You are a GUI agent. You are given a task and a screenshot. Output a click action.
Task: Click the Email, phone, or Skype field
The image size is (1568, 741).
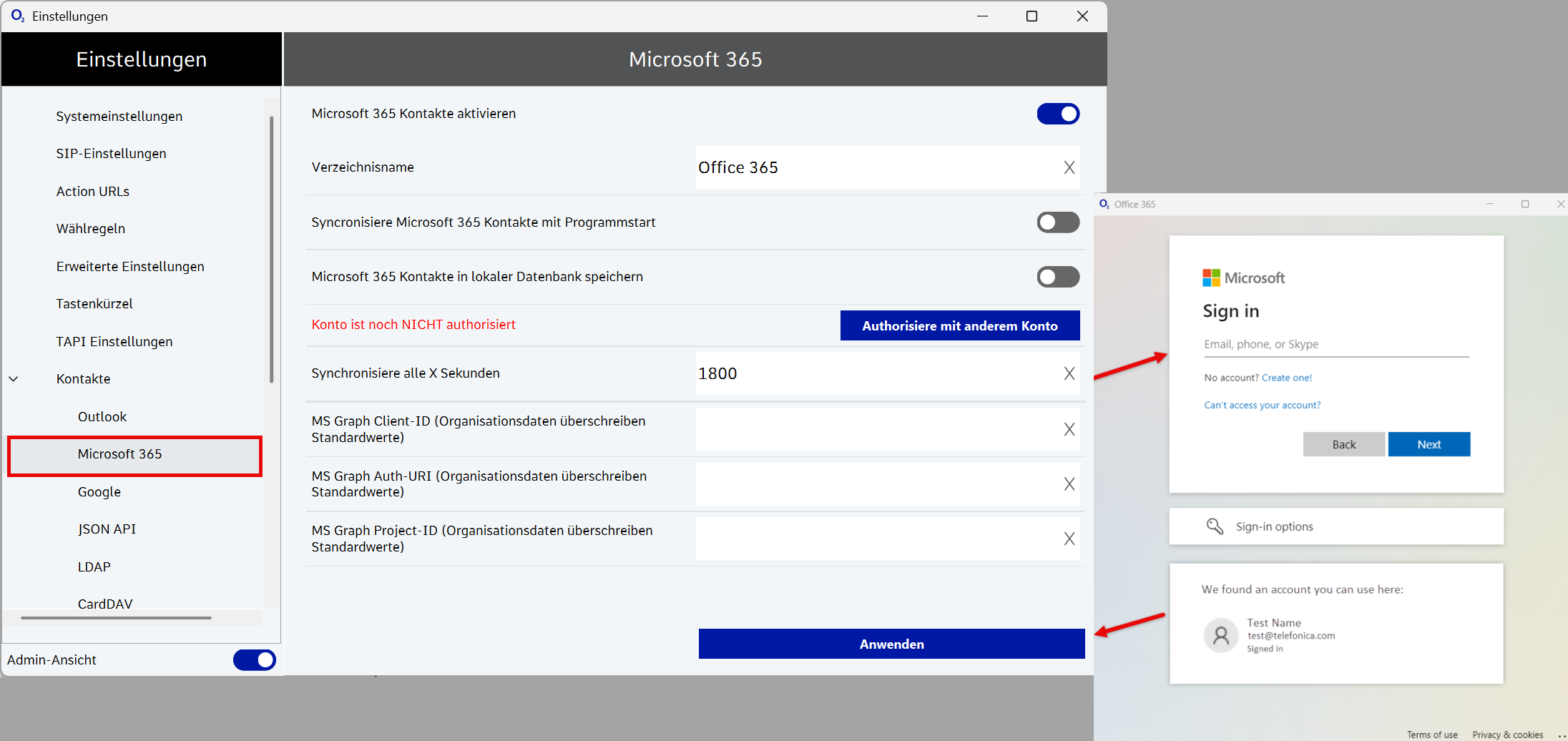click(1336, 344)
